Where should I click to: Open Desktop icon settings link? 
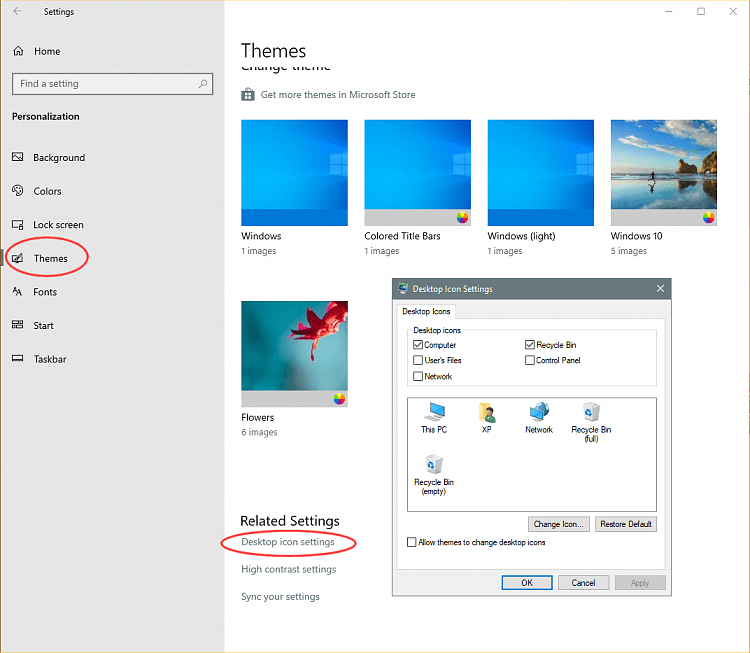click(x=288, y=542)
